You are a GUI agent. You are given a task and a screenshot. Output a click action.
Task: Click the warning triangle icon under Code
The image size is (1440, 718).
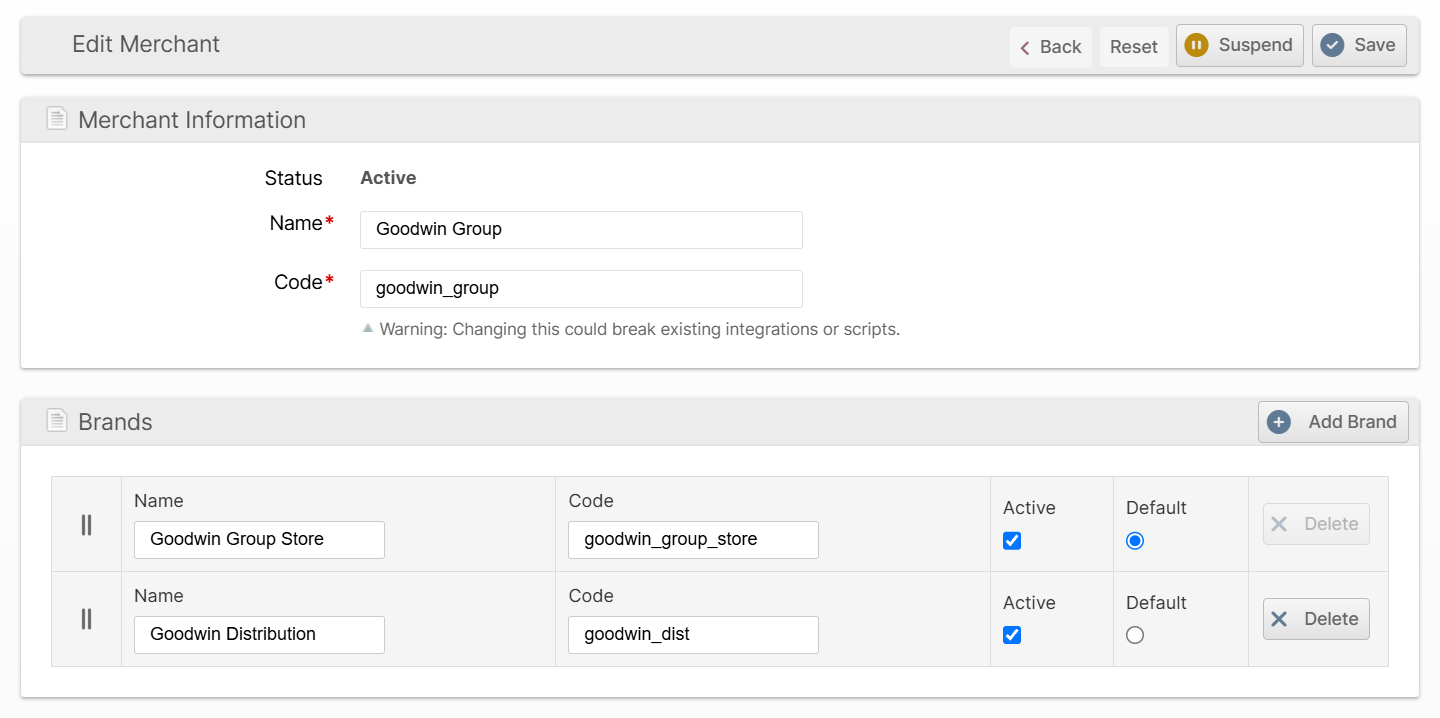[368, 328]
